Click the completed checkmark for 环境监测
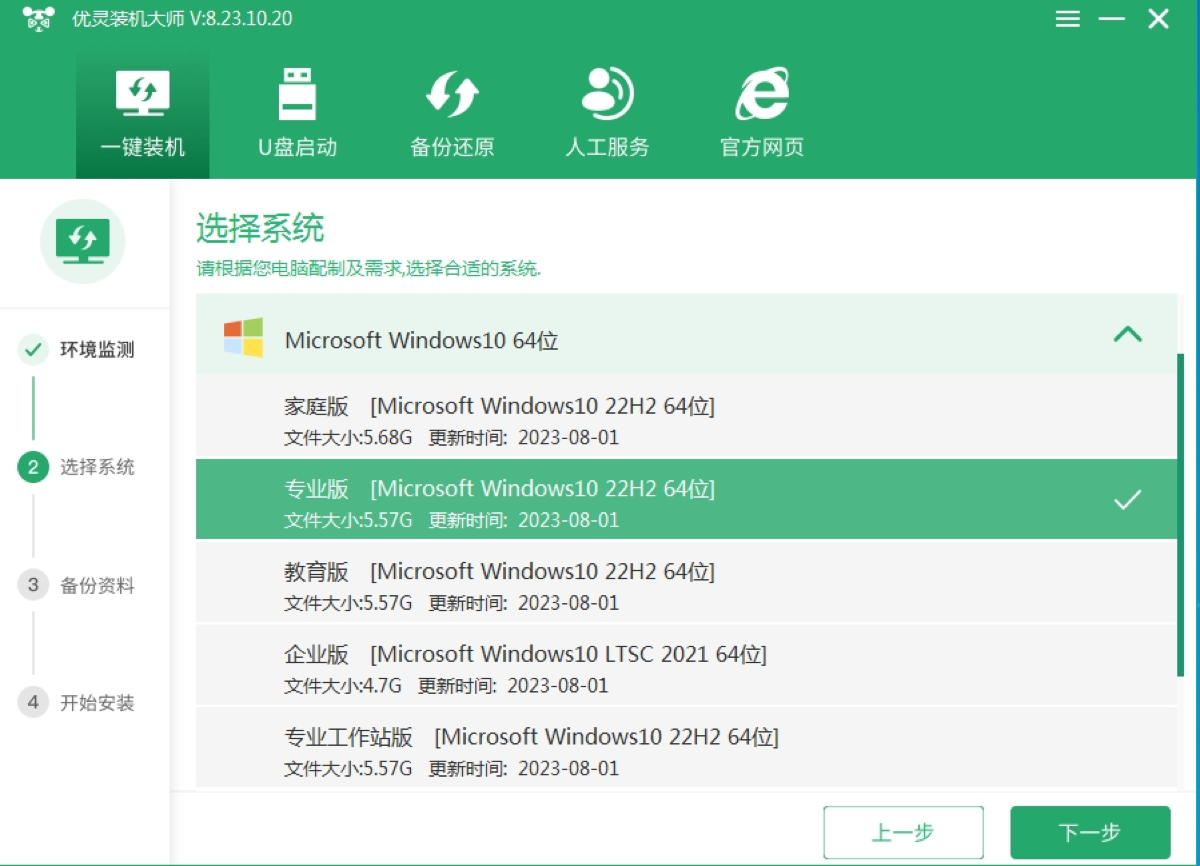The image size is (1200, 866). tap(33, 350)
